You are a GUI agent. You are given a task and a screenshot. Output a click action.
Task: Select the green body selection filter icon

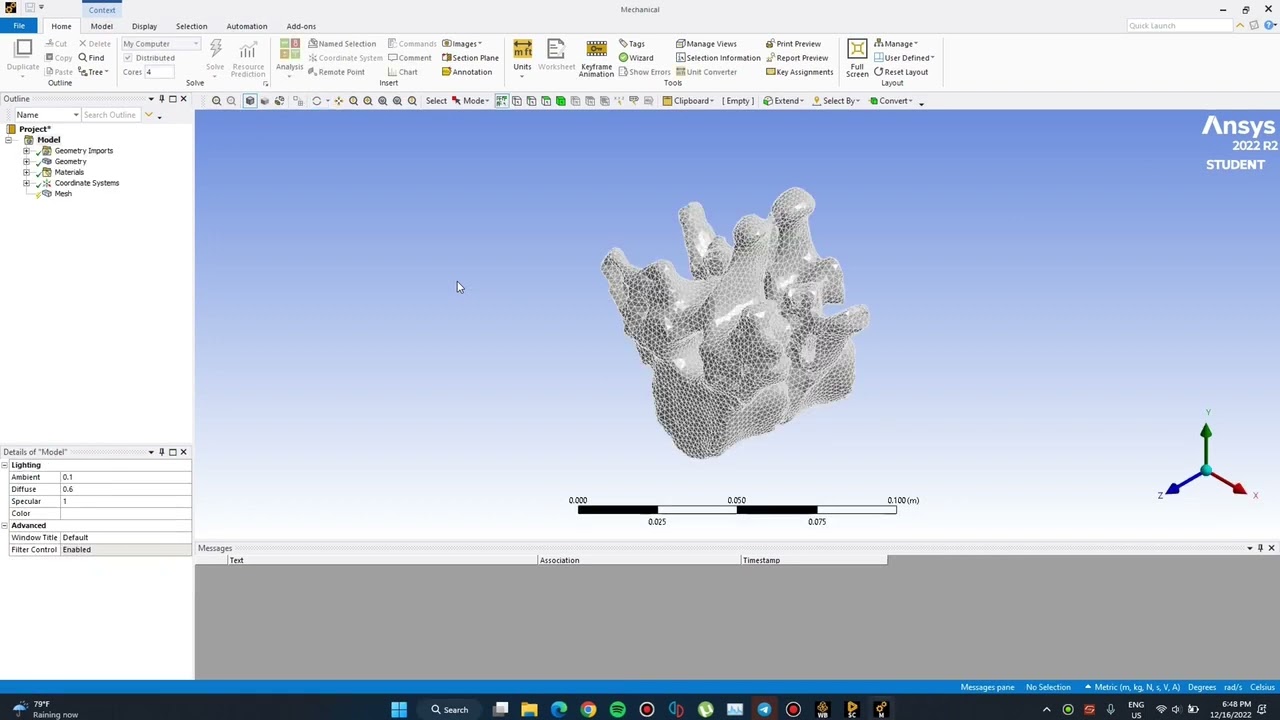click(x=560, y=101)
